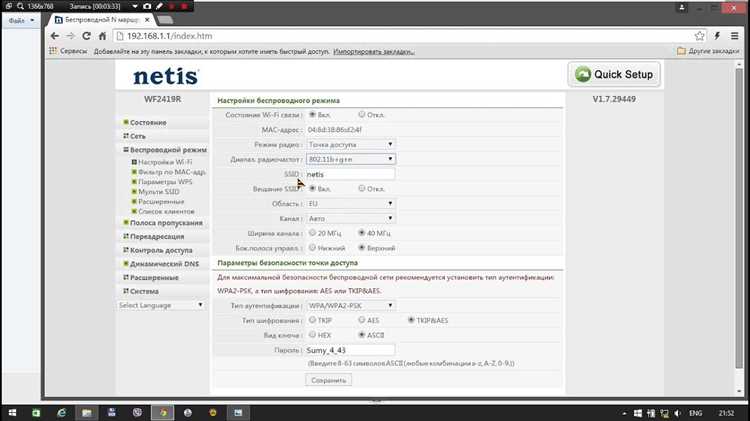Click the address bar showing 192.168.1.1
Viewport: 750px width, 421px height.
point(402,36)
